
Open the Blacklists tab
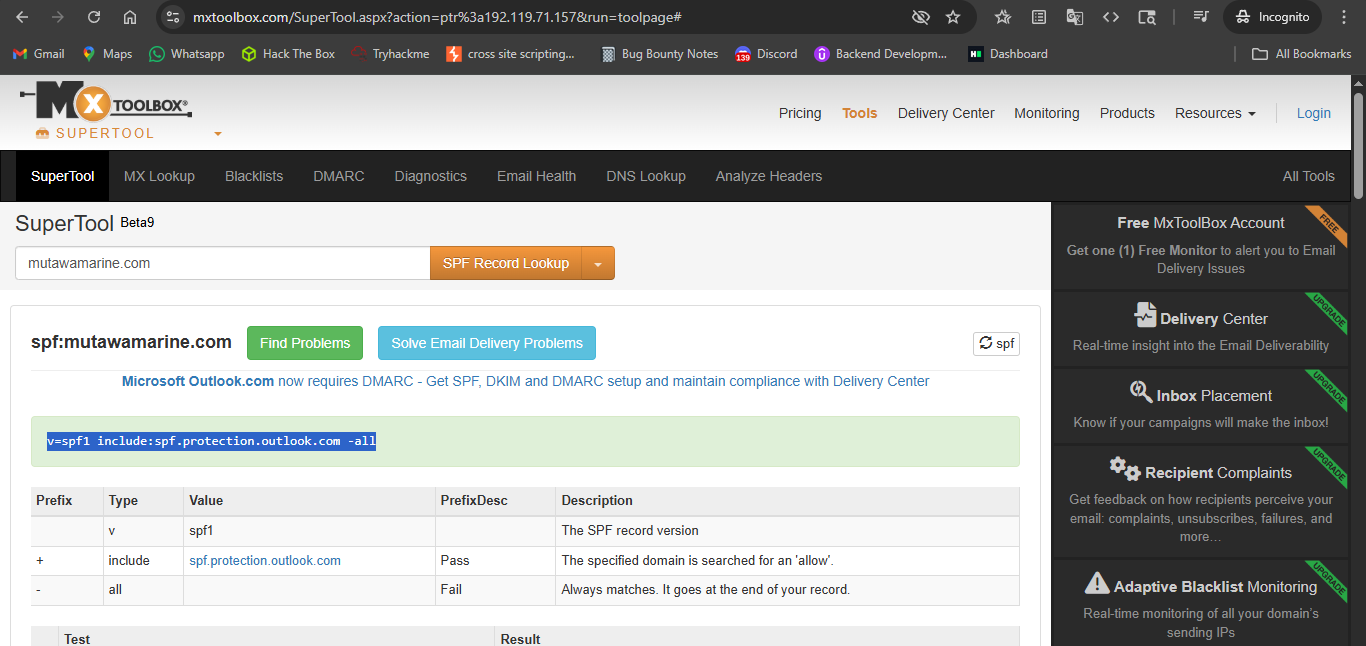pos(254,176)
